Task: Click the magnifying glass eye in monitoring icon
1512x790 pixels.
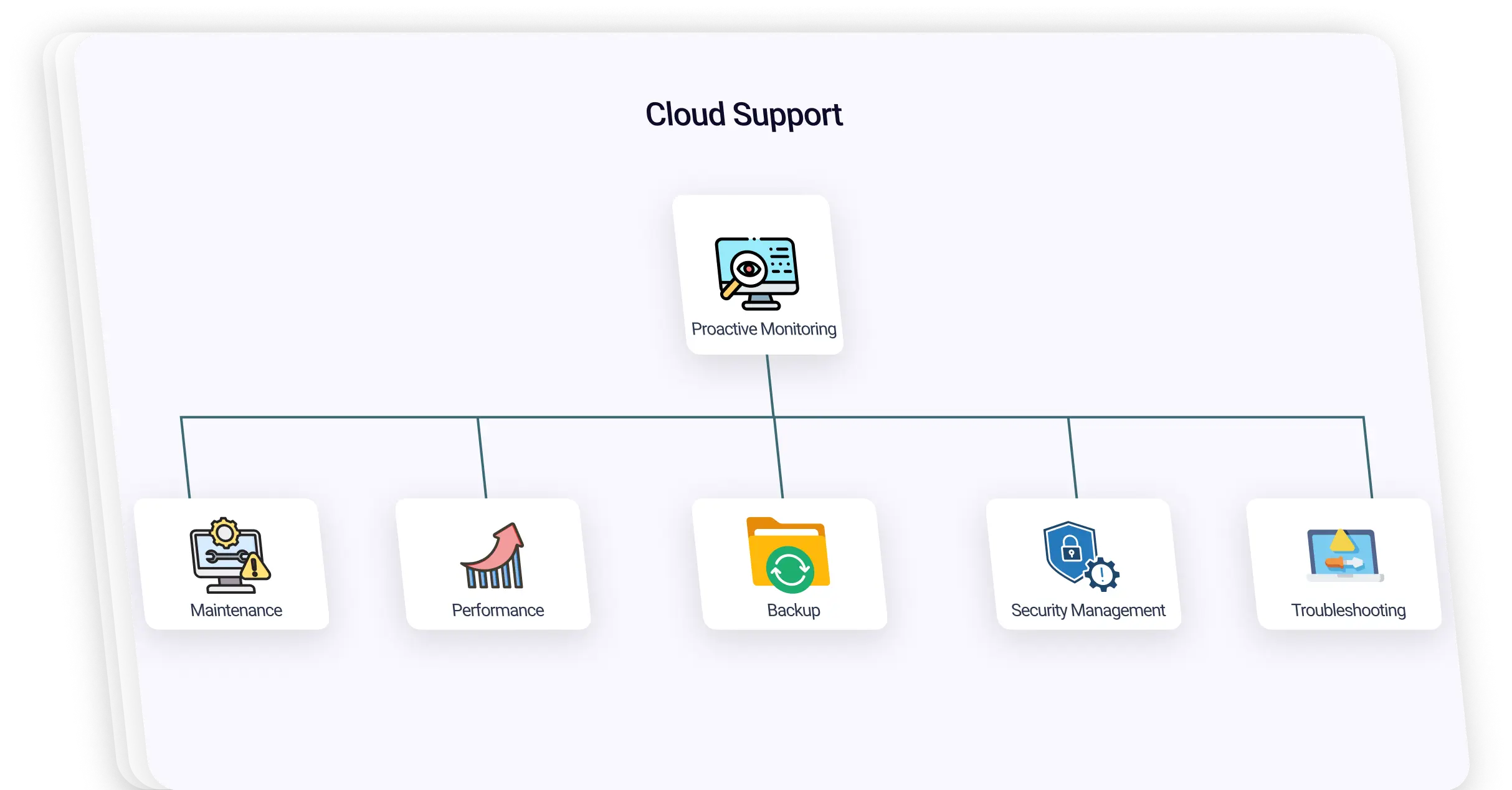Action: (748, 269)
